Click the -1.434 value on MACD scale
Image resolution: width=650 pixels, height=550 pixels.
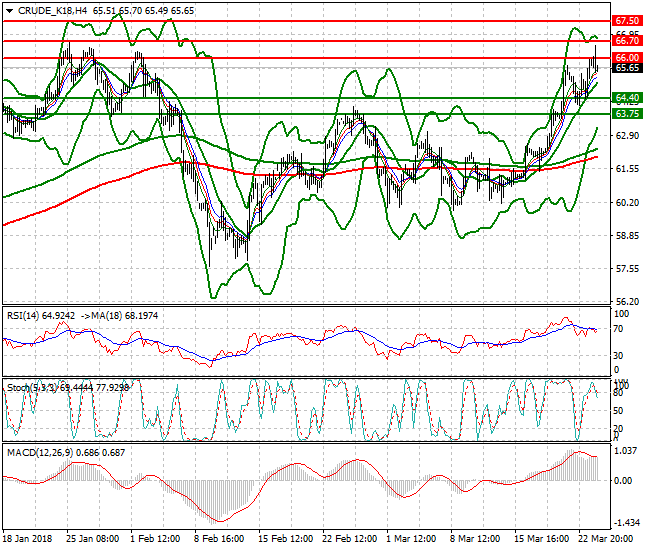[627, 523]
